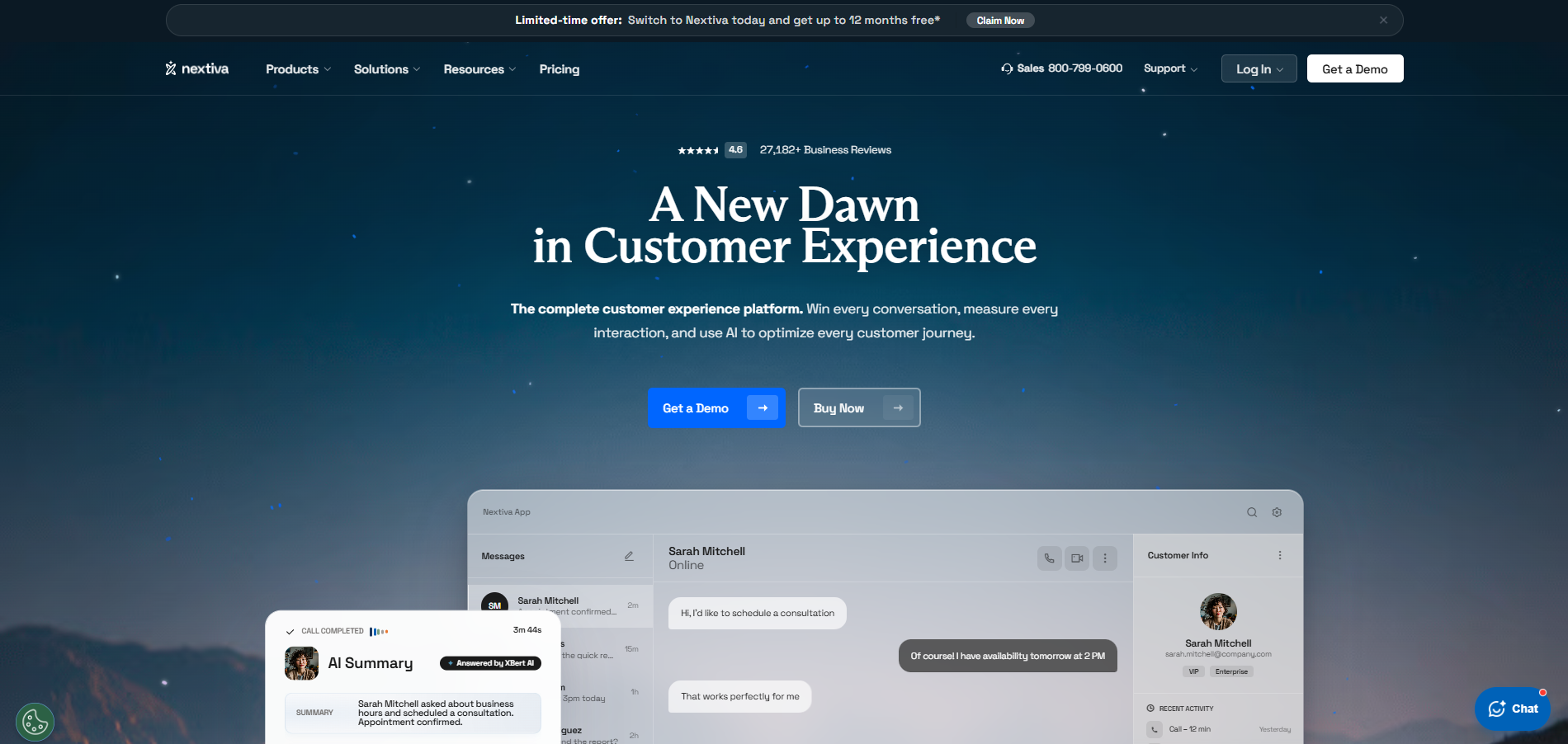Click the header Get a Demo button
This screenshot has height=744, width=1568.
click(1354, 68)
